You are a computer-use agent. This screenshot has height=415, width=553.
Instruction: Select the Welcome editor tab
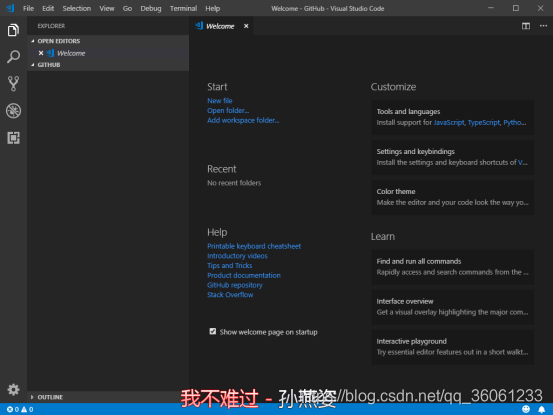coord(221,26)
